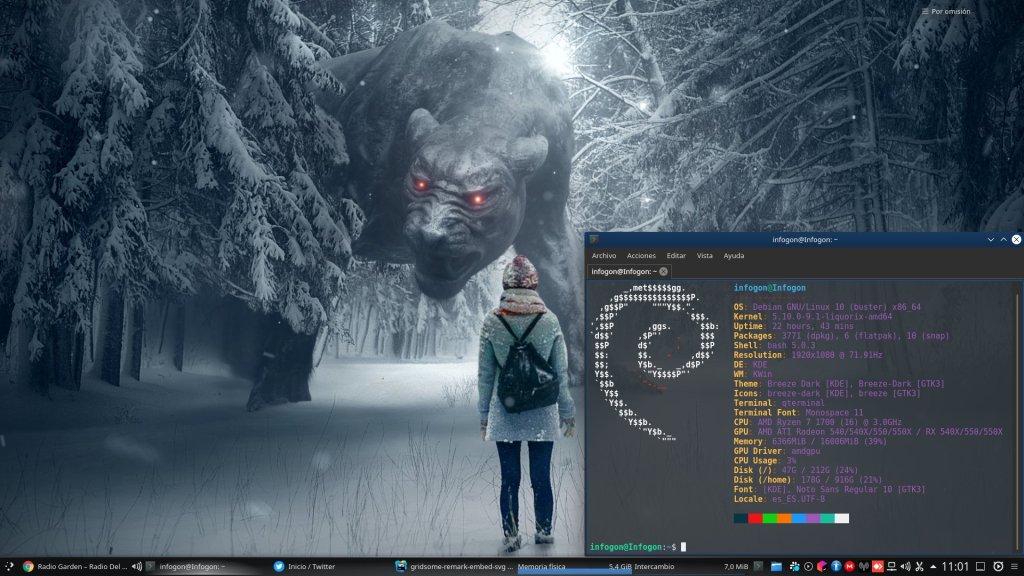The width and height of the screenshot is (1024, 576).
Task: Open the file manager tray icon
Action: (775, 567)
